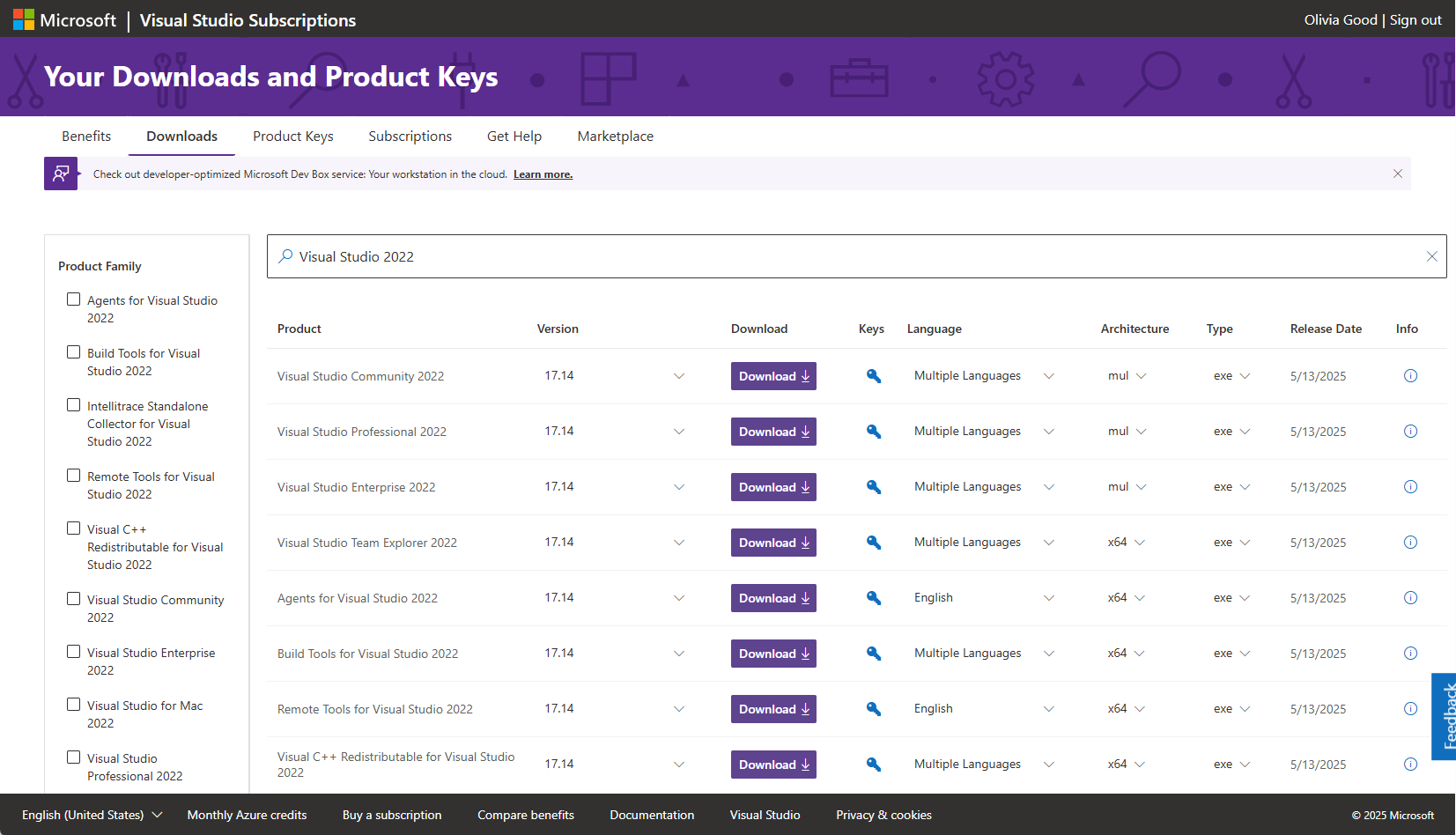1456x835 pixels.
Task: Check Visual Studio Professional 2022 filter
Action: [x=74, y=757]
